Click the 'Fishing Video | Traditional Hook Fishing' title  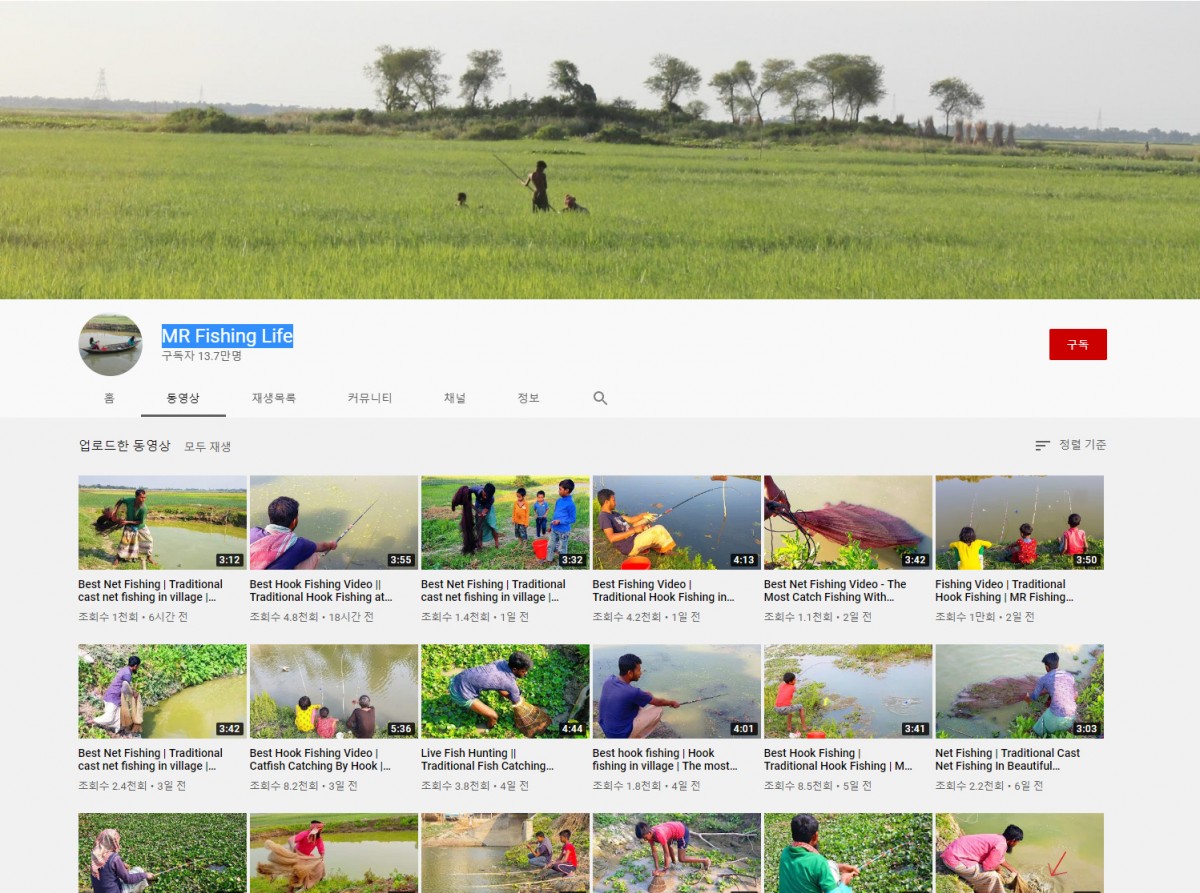[x=1003, y=591]
